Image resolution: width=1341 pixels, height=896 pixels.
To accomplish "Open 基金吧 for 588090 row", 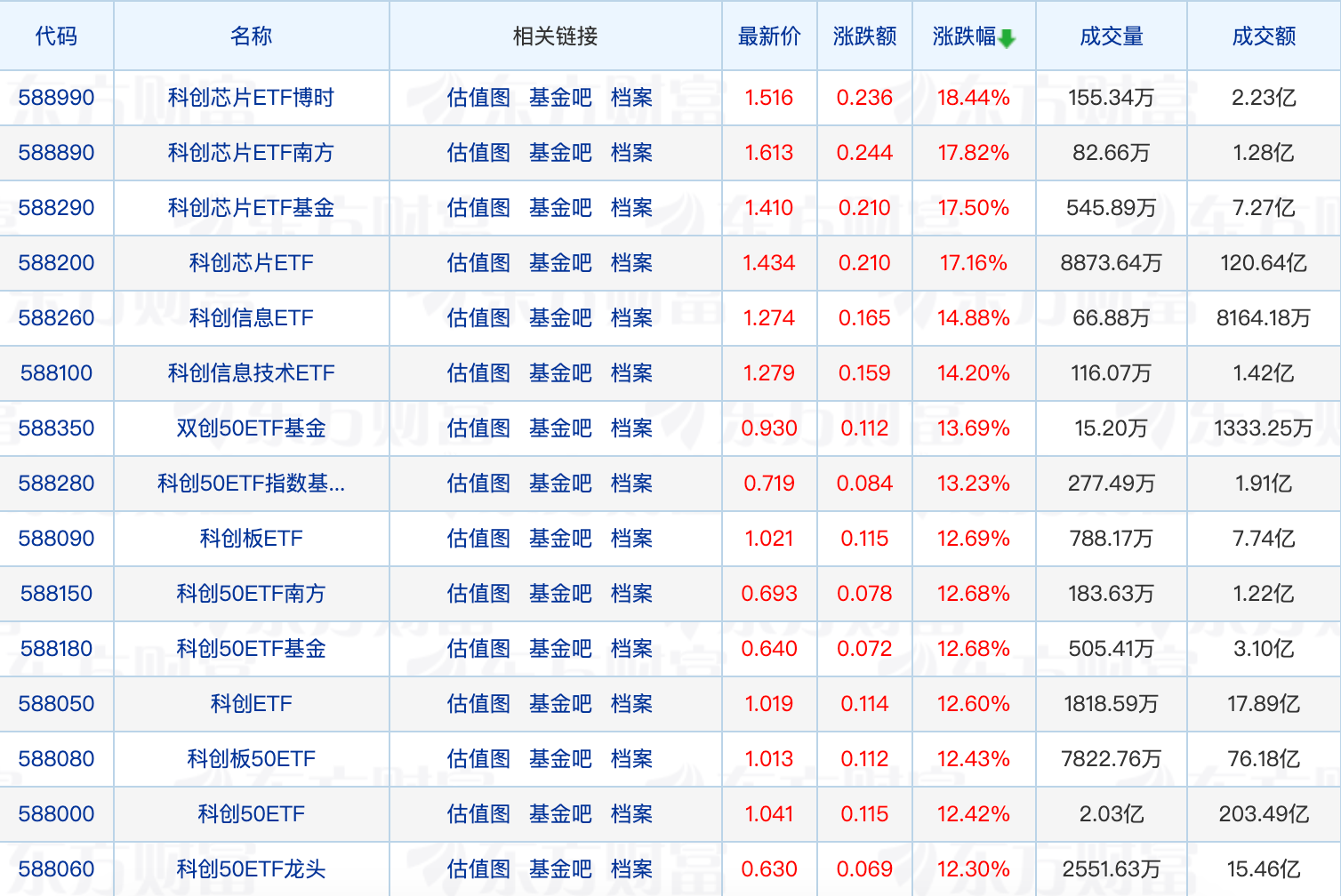I will [561, 539].
